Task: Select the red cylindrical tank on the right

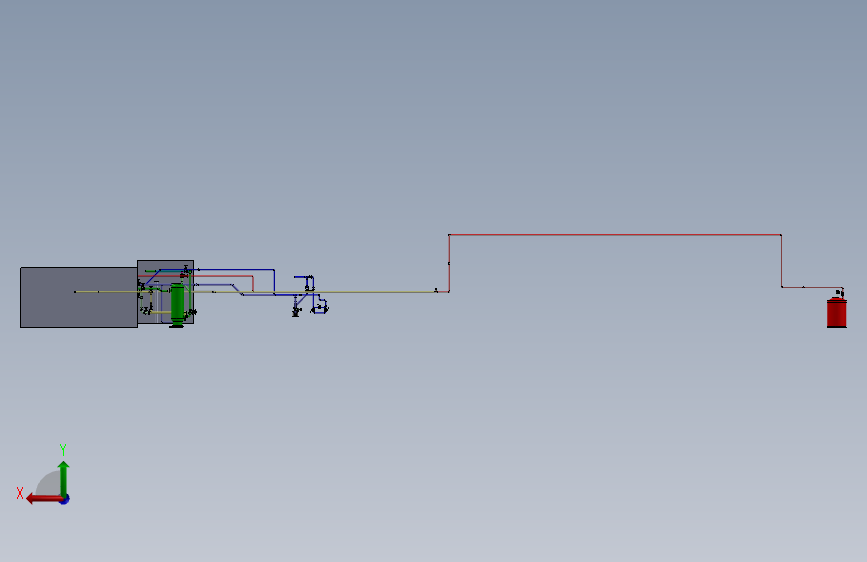Action: (837, 313)
